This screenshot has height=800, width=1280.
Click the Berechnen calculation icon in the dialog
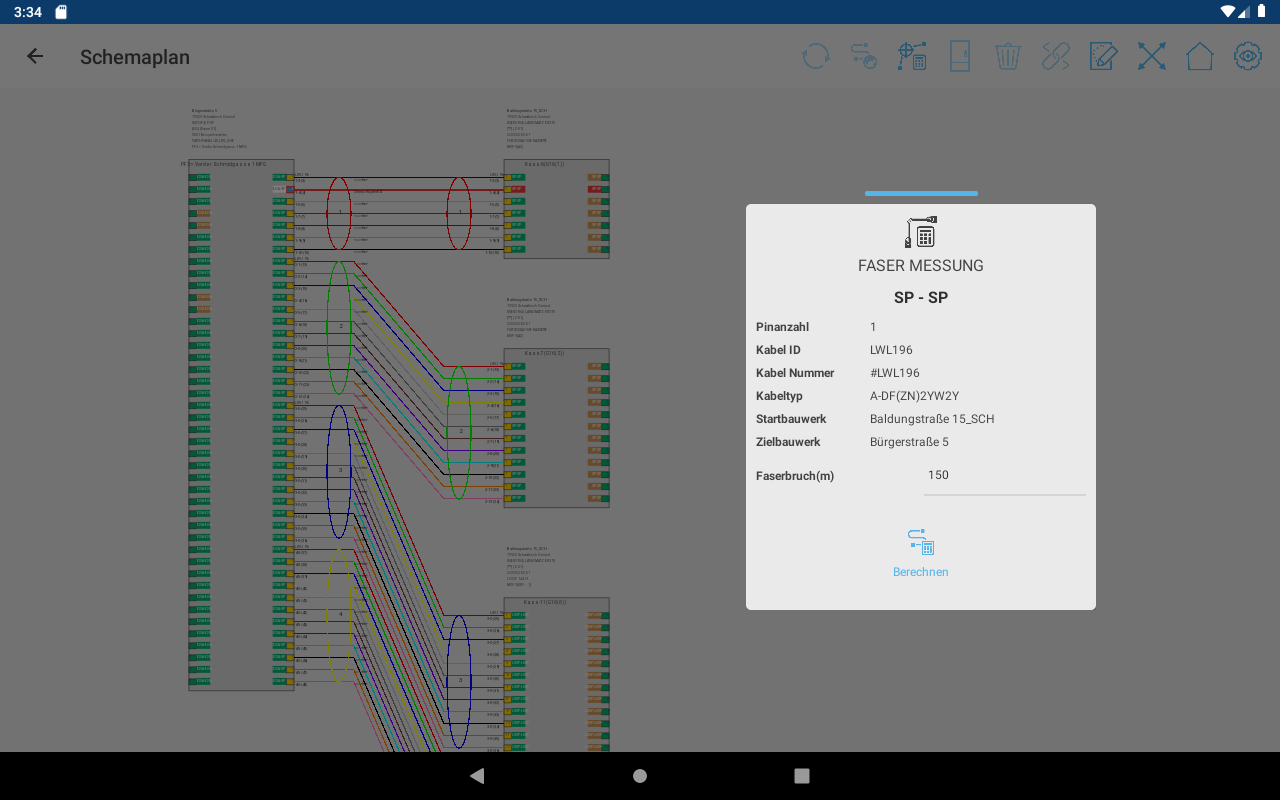pos(920,542)
